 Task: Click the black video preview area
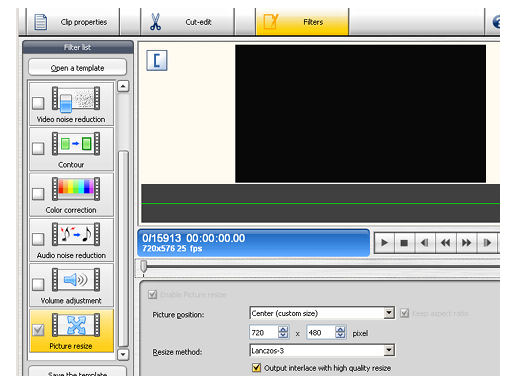click(x=360, y=114)
